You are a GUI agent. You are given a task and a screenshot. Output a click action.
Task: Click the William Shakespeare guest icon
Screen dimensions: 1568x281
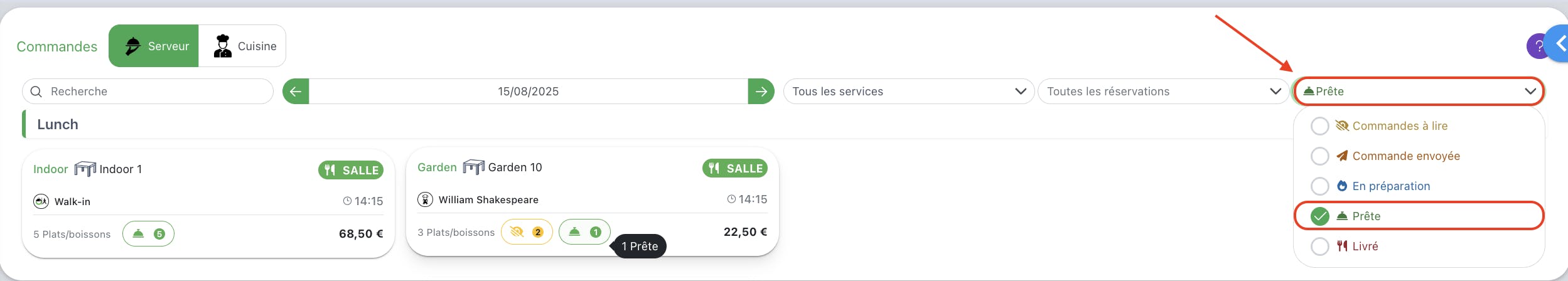point(425,199)
